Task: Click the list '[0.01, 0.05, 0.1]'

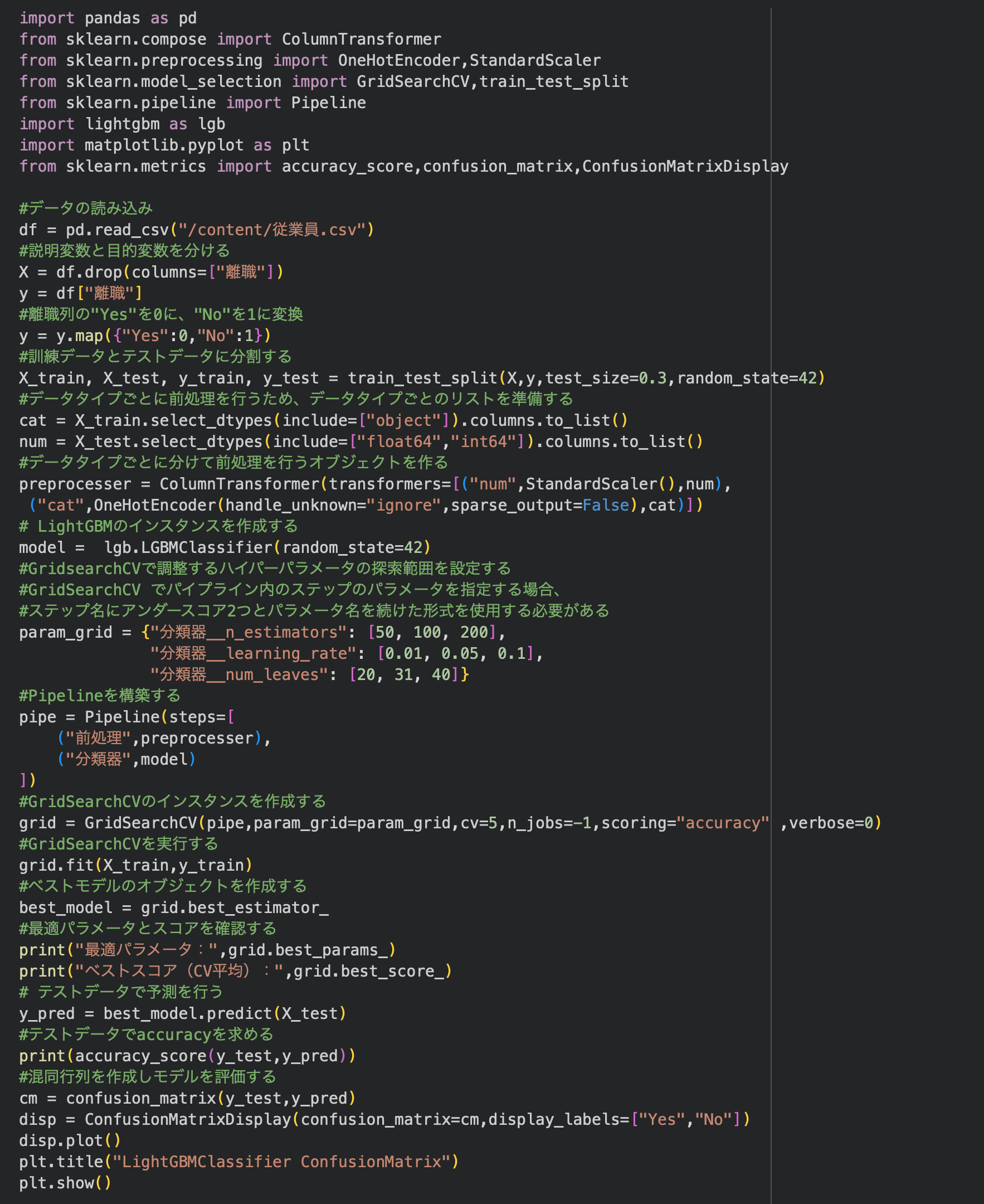Action: pyautogui.click(x=456, y=653)
